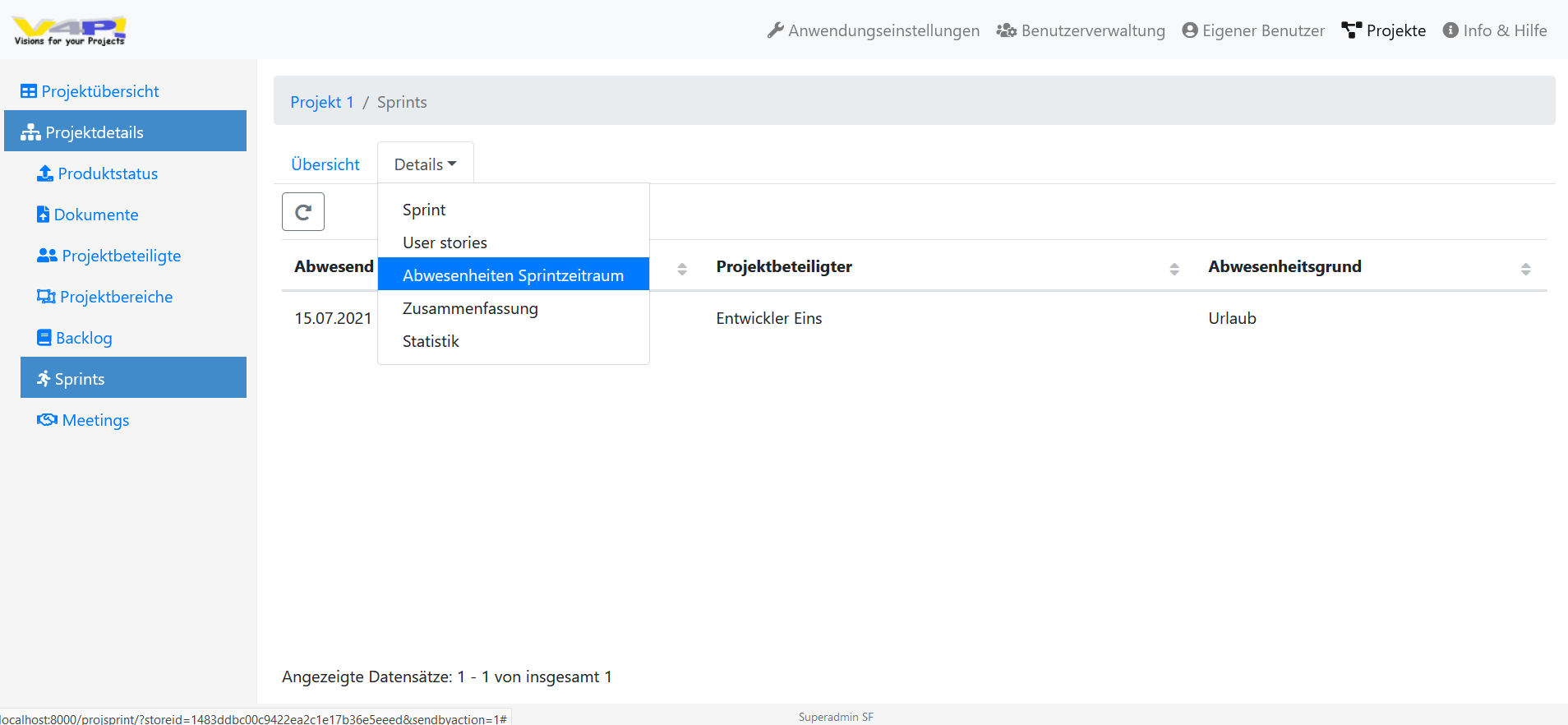Click the sitemap icon beside Projektdetails
Image resolution: width=1568 pixels, height=725 pixels.
pyautogui.click(x=31, y=132)
